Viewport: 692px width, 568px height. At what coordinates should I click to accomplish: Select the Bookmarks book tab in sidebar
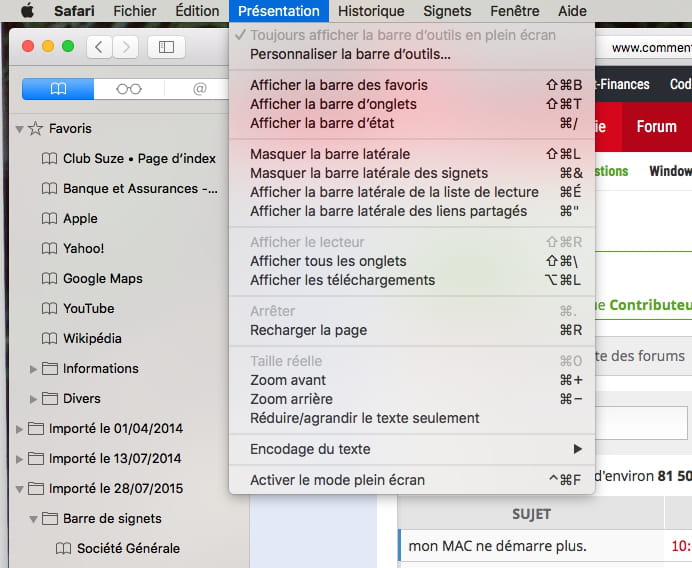(x=58, y=89)
